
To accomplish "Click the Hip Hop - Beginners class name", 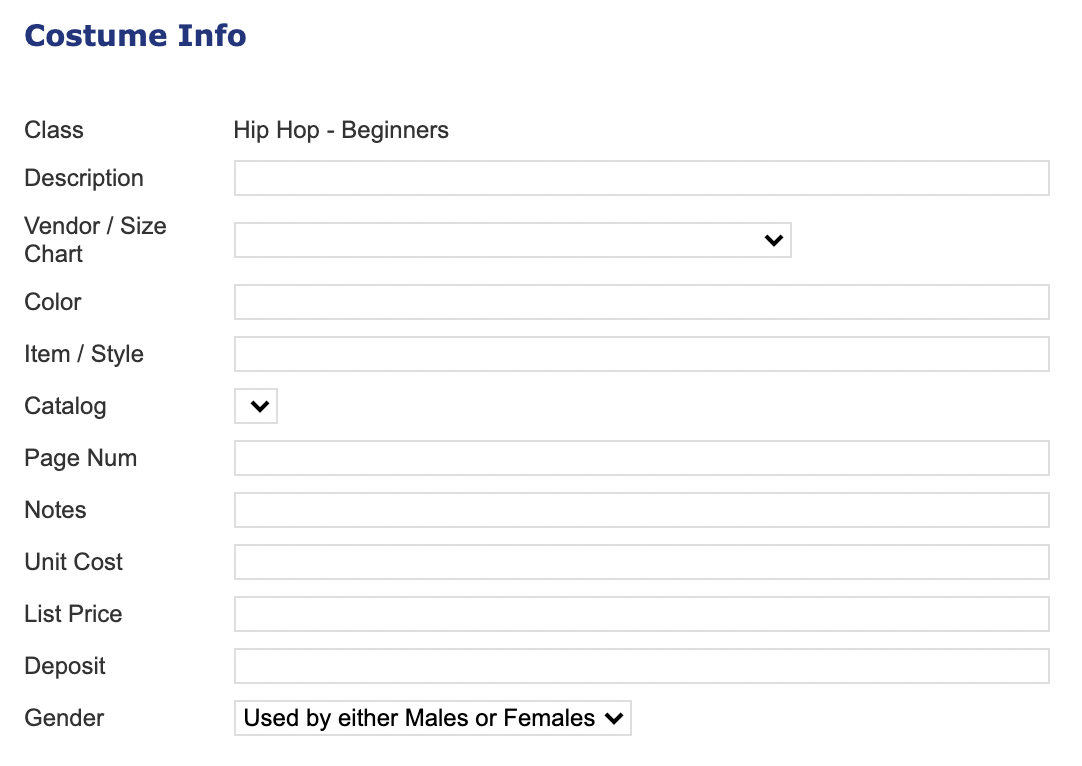I will coord(341,130).
